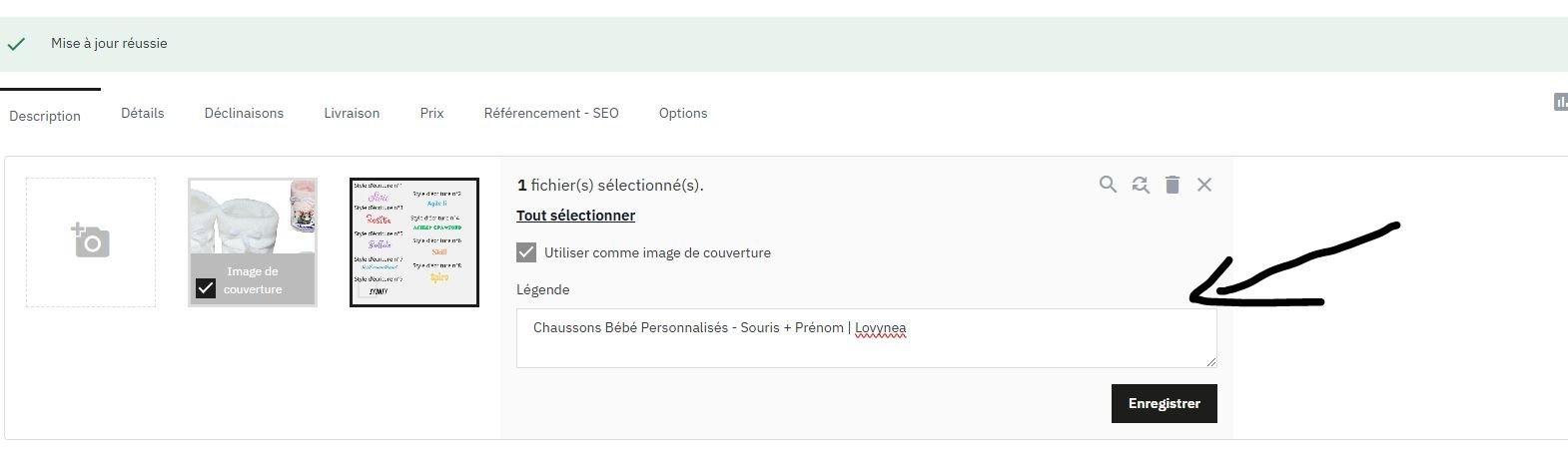Open the Référencement - SEO tab

(551, 113)
